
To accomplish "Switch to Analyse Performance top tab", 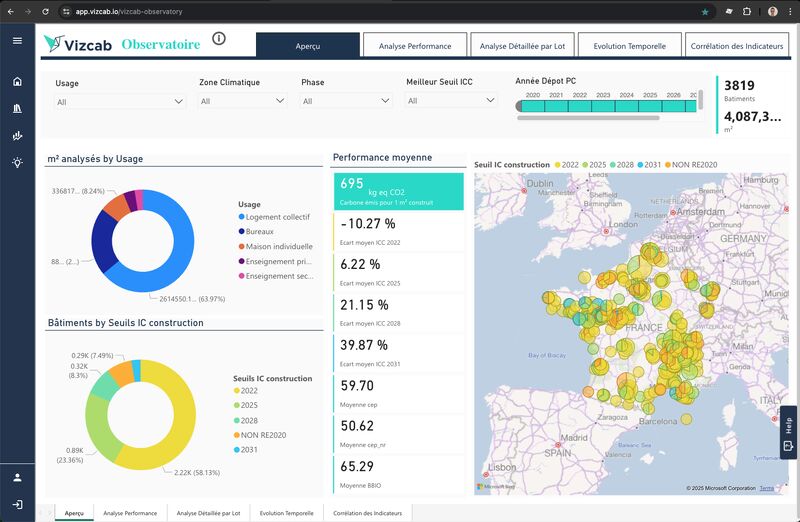I will 414,46.
